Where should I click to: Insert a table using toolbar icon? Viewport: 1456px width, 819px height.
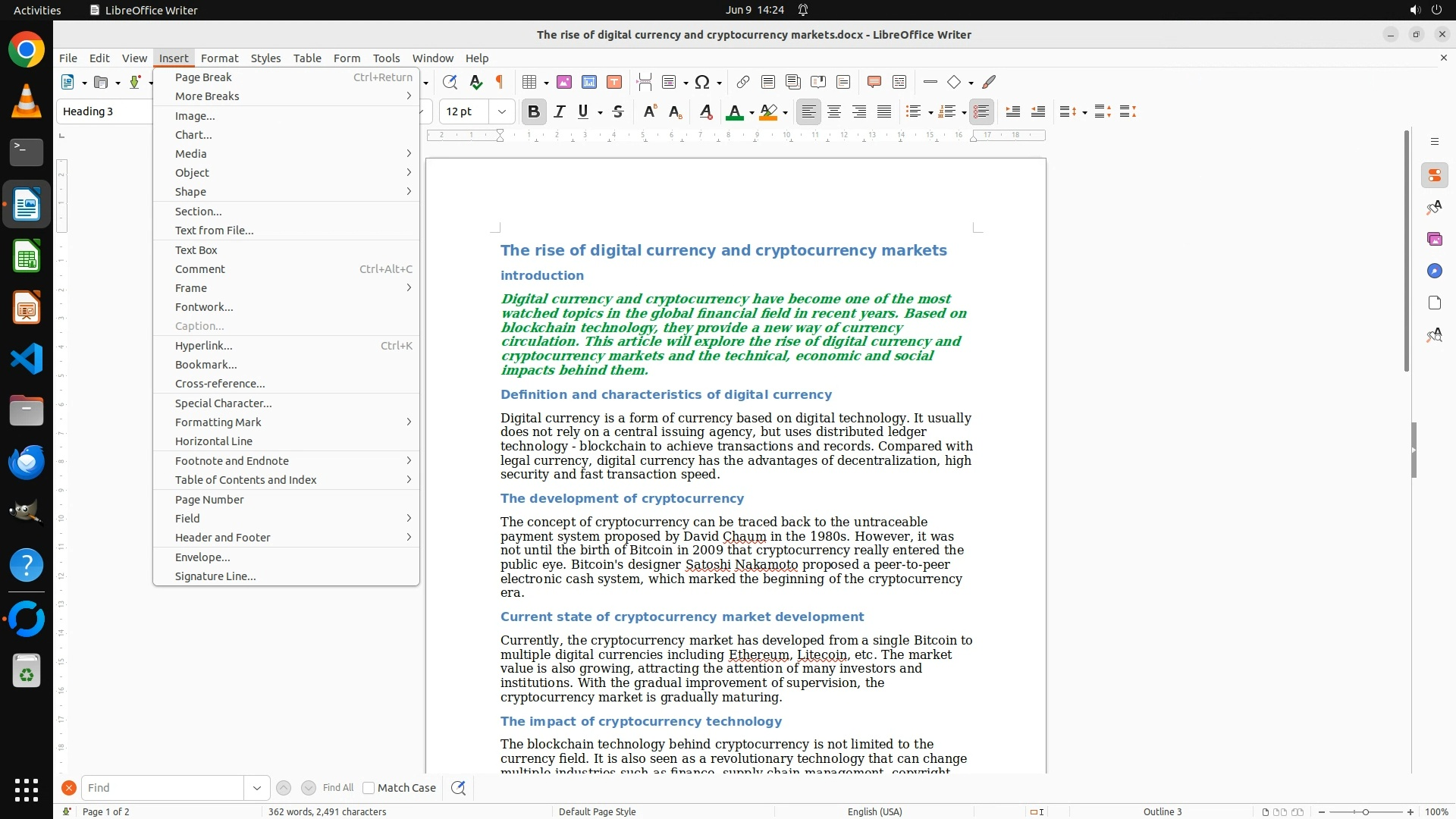click(530, 82)
